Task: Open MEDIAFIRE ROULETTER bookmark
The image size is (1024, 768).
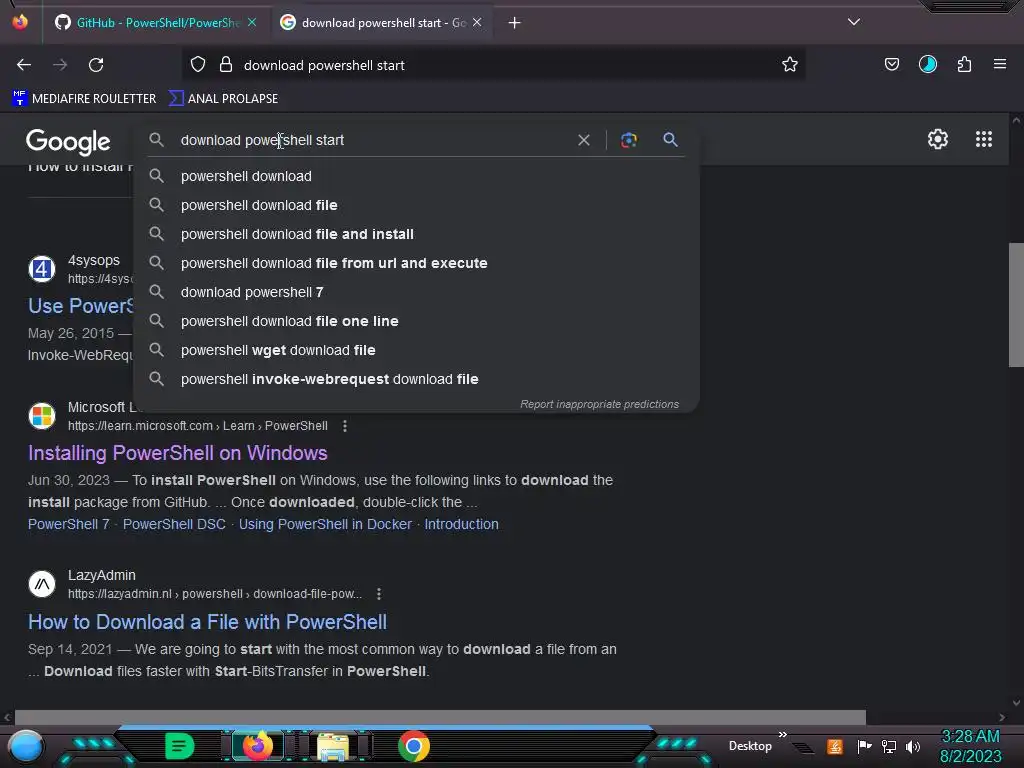Action: tap(84, 99)
